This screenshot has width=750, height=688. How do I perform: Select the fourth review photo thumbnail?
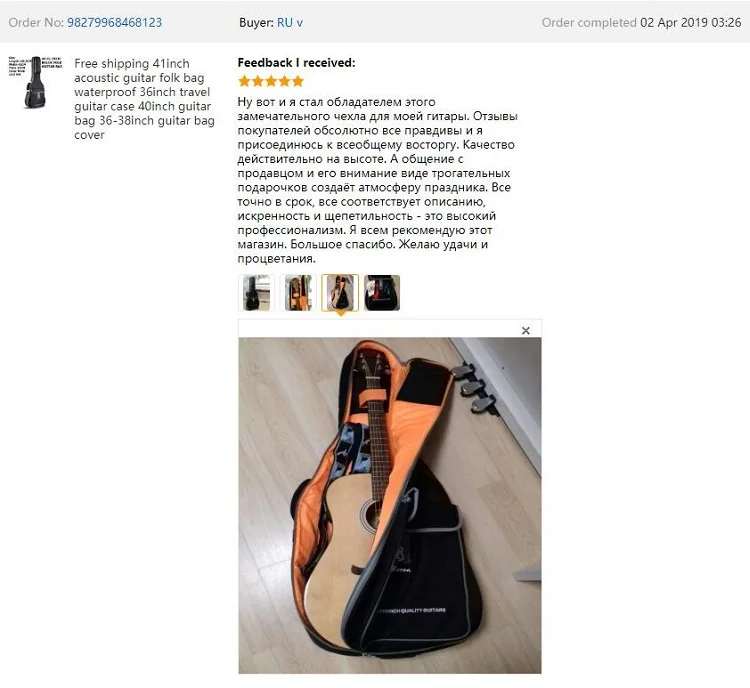(382, 292)
